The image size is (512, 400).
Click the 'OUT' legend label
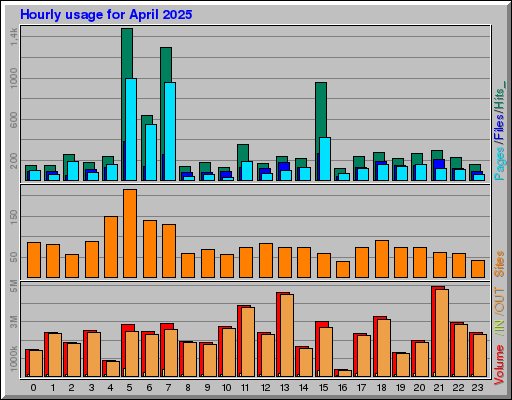tap(499, 300)
